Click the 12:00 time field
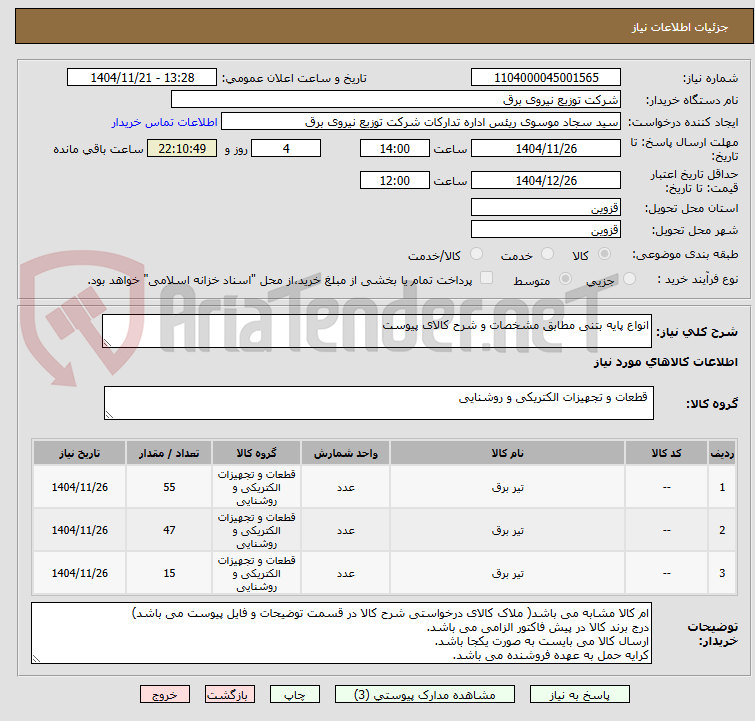The width and height of the screenshot is (755, 721). 394,181
